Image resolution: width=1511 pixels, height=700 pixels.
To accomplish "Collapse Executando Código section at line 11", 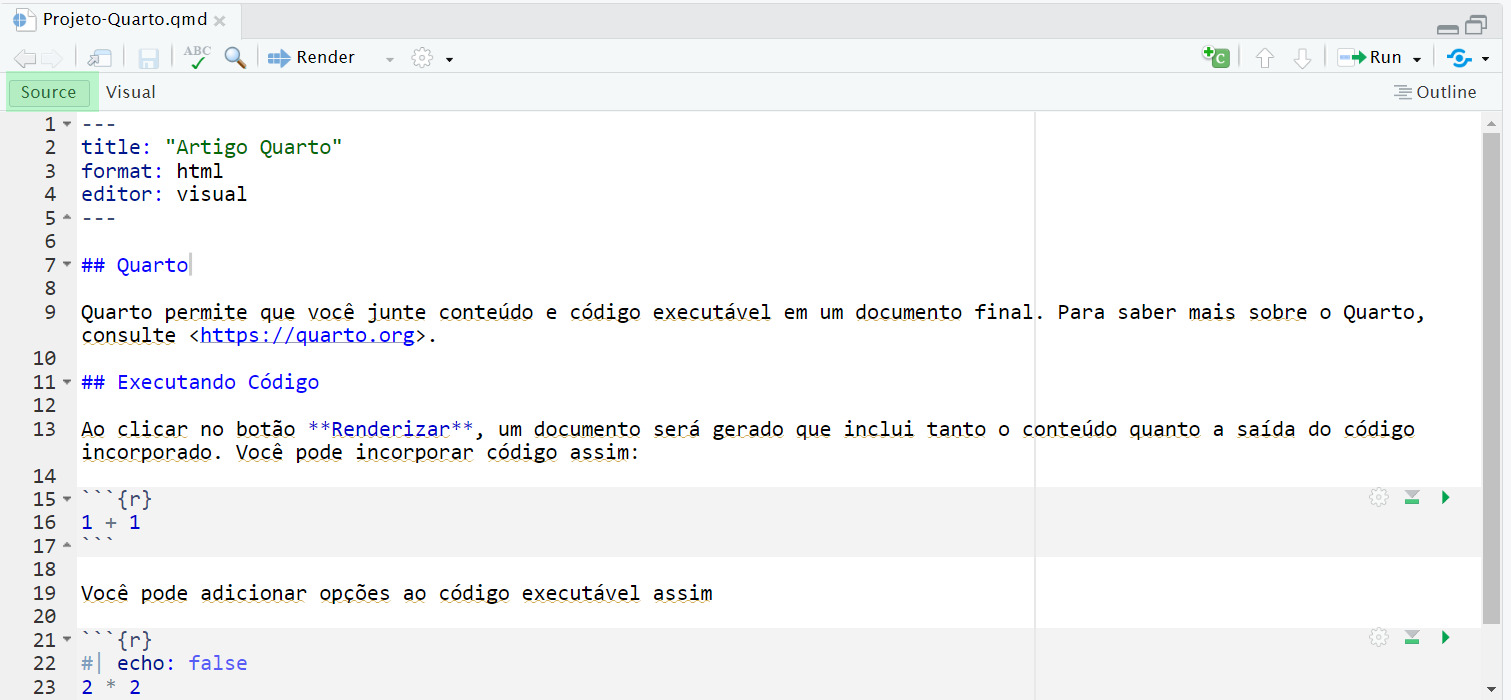I will pyautogui.click(x=67, y=382).
